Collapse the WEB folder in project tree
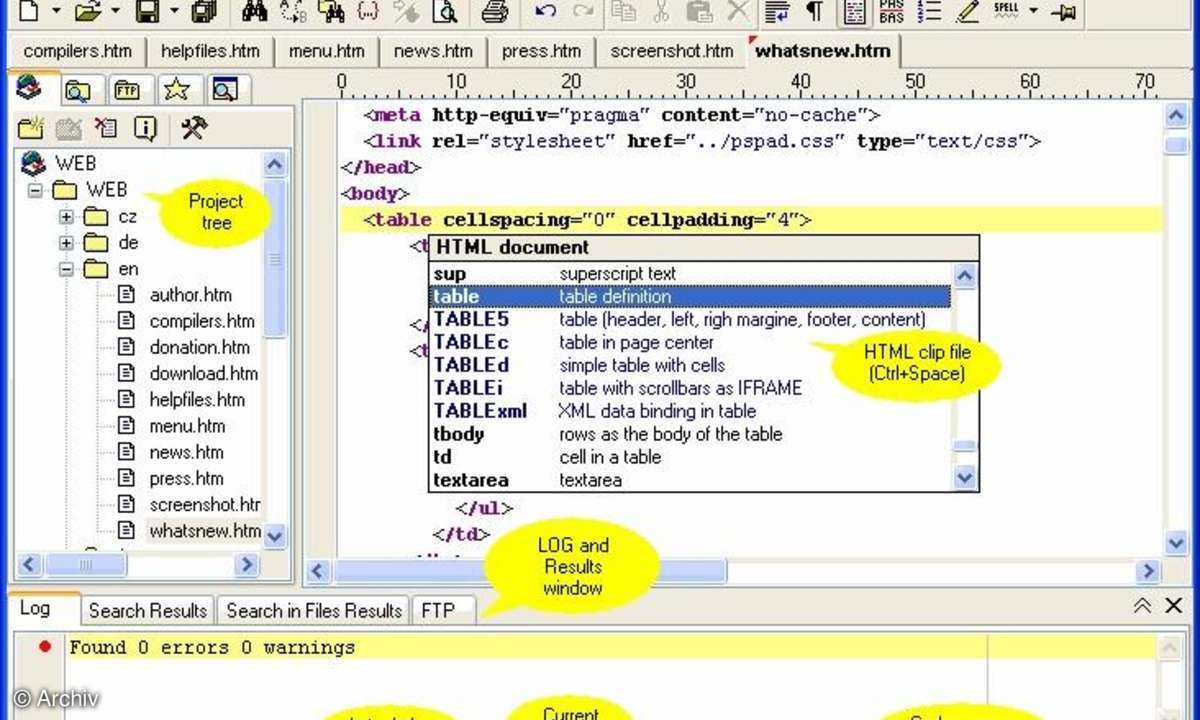Screen dimensions: 1200x720 click(35, 189)
